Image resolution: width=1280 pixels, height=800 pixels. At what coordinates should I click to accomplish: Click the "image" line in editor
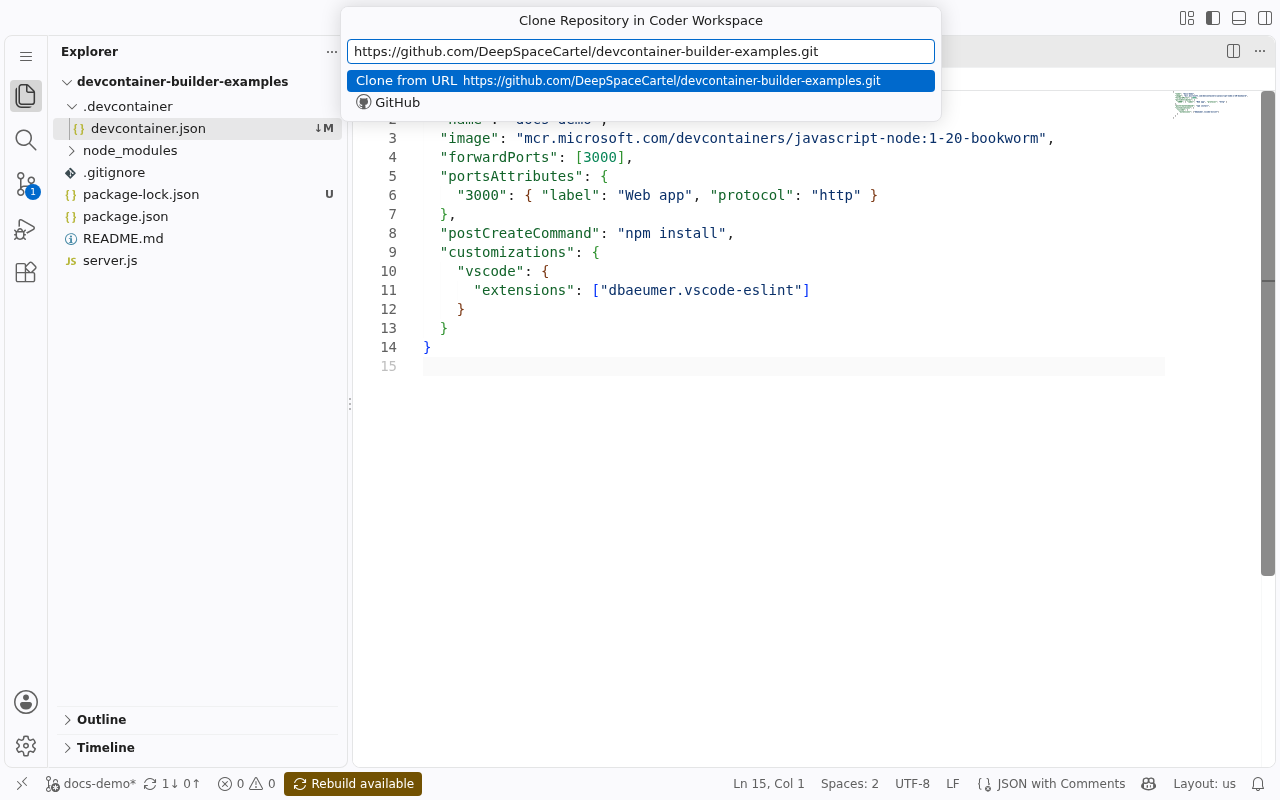(747, 138)
